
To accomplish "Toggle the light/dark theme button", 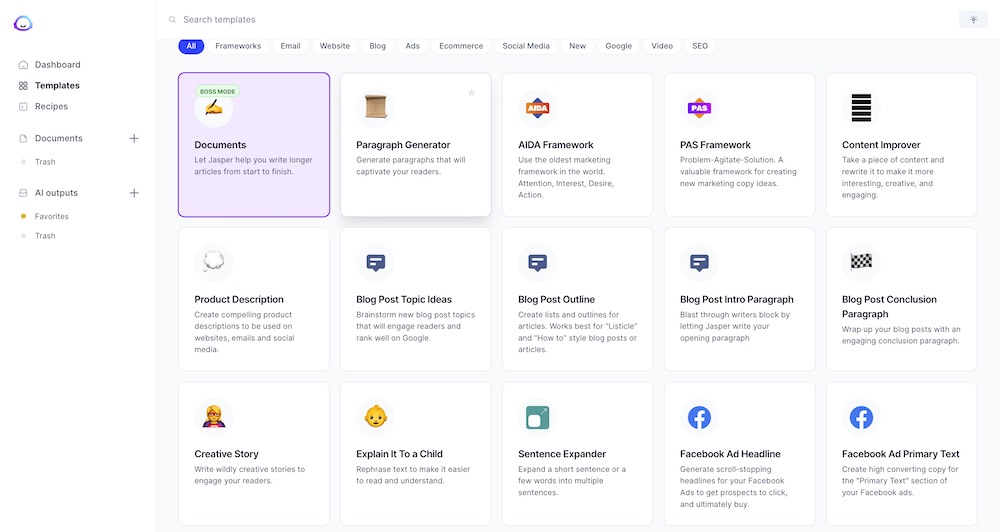I will [973, 20].
